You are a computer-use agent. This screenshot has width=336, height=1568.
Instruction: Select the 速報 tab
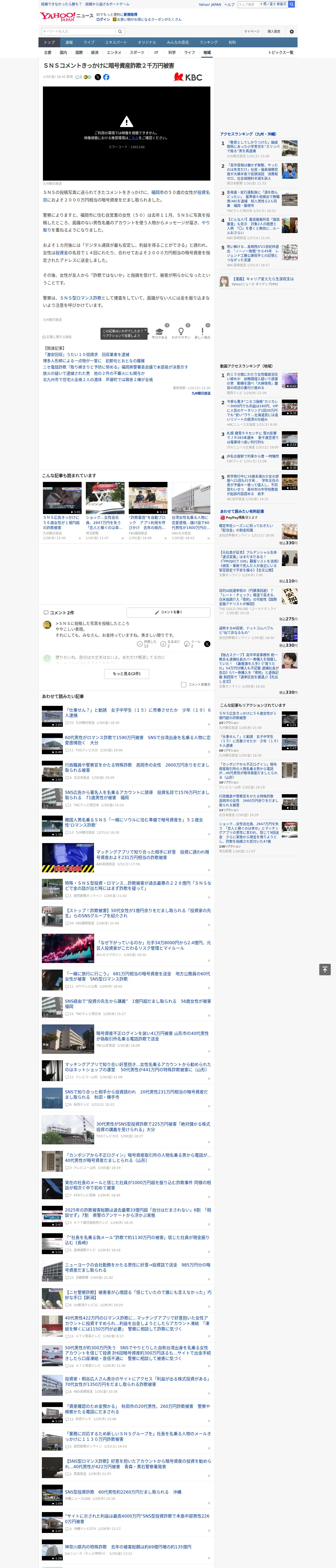point(69,43)
